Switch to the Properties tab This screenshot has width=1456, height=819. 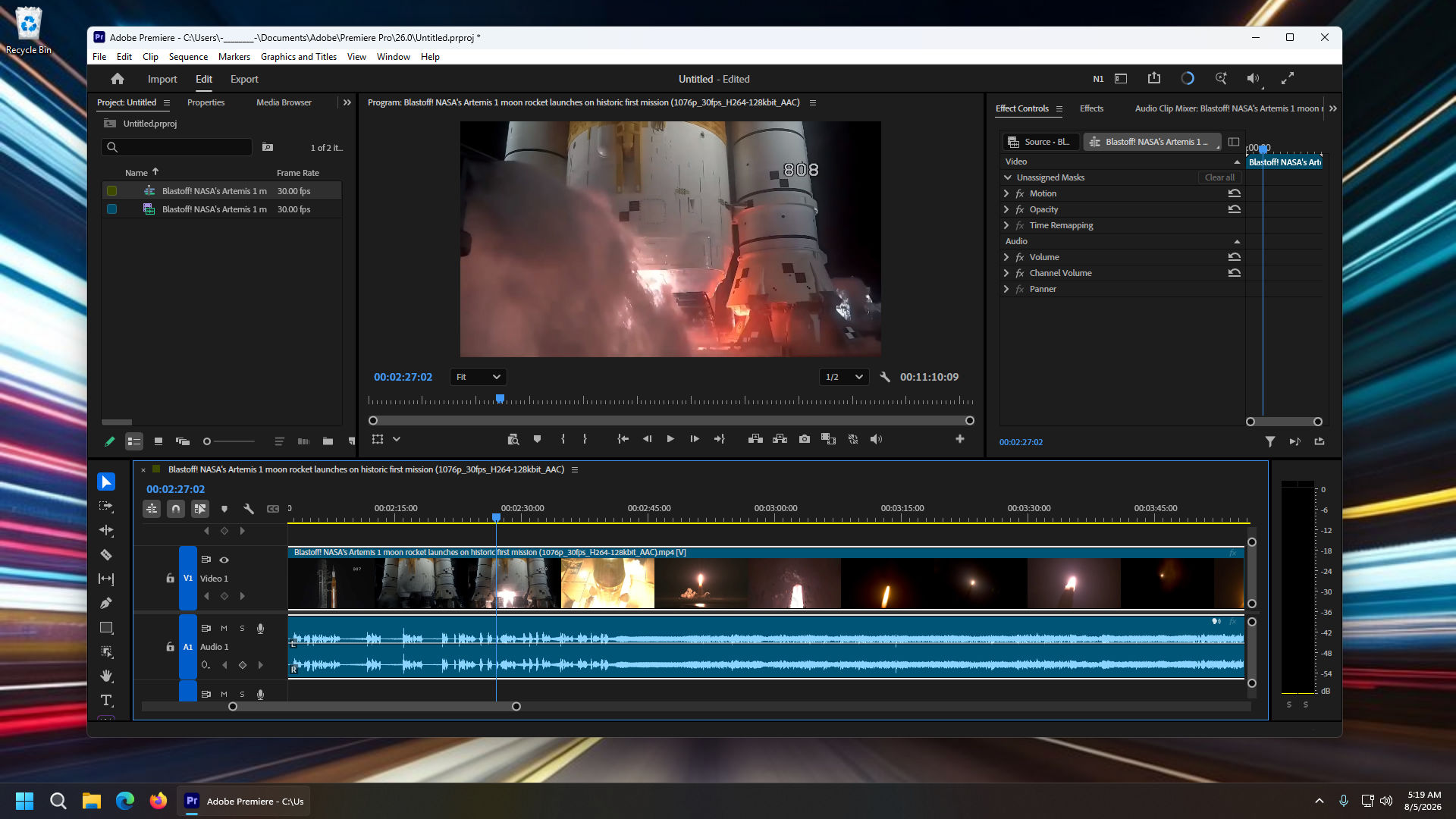tap(206, 102)
